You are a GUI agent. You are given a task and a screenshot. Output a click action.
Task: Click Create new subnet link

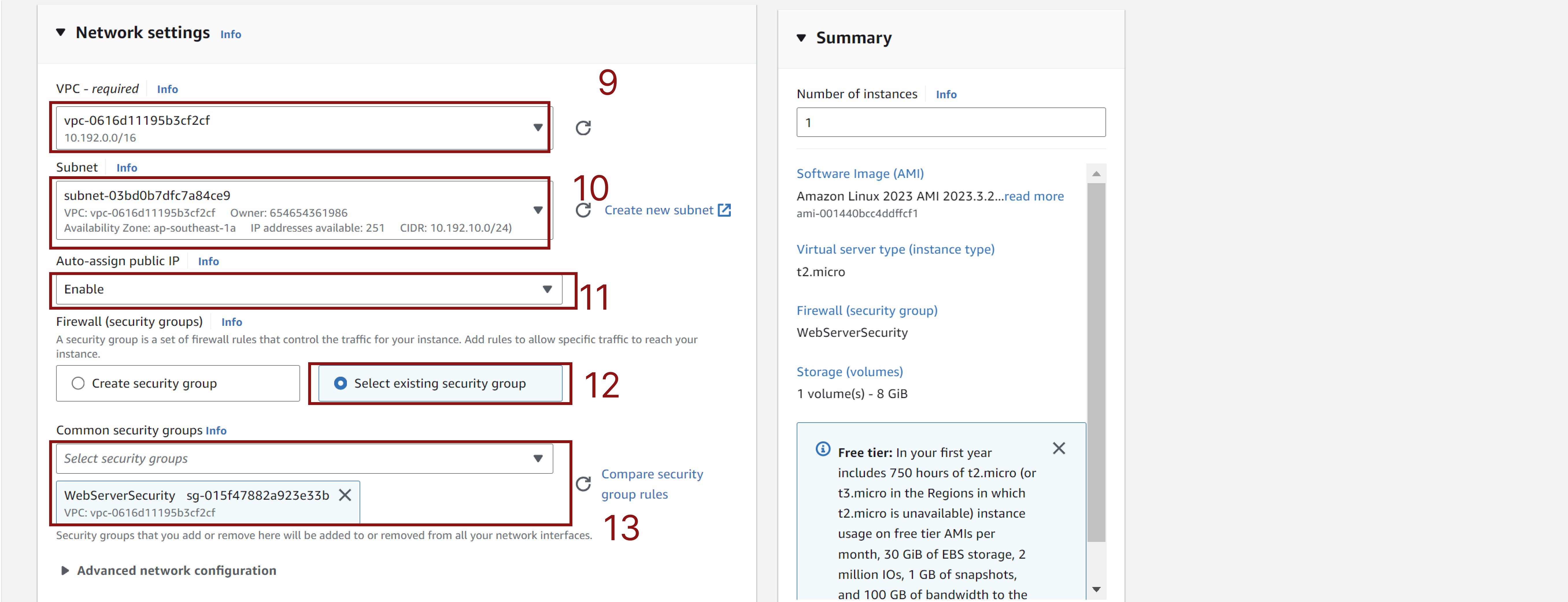659,210
